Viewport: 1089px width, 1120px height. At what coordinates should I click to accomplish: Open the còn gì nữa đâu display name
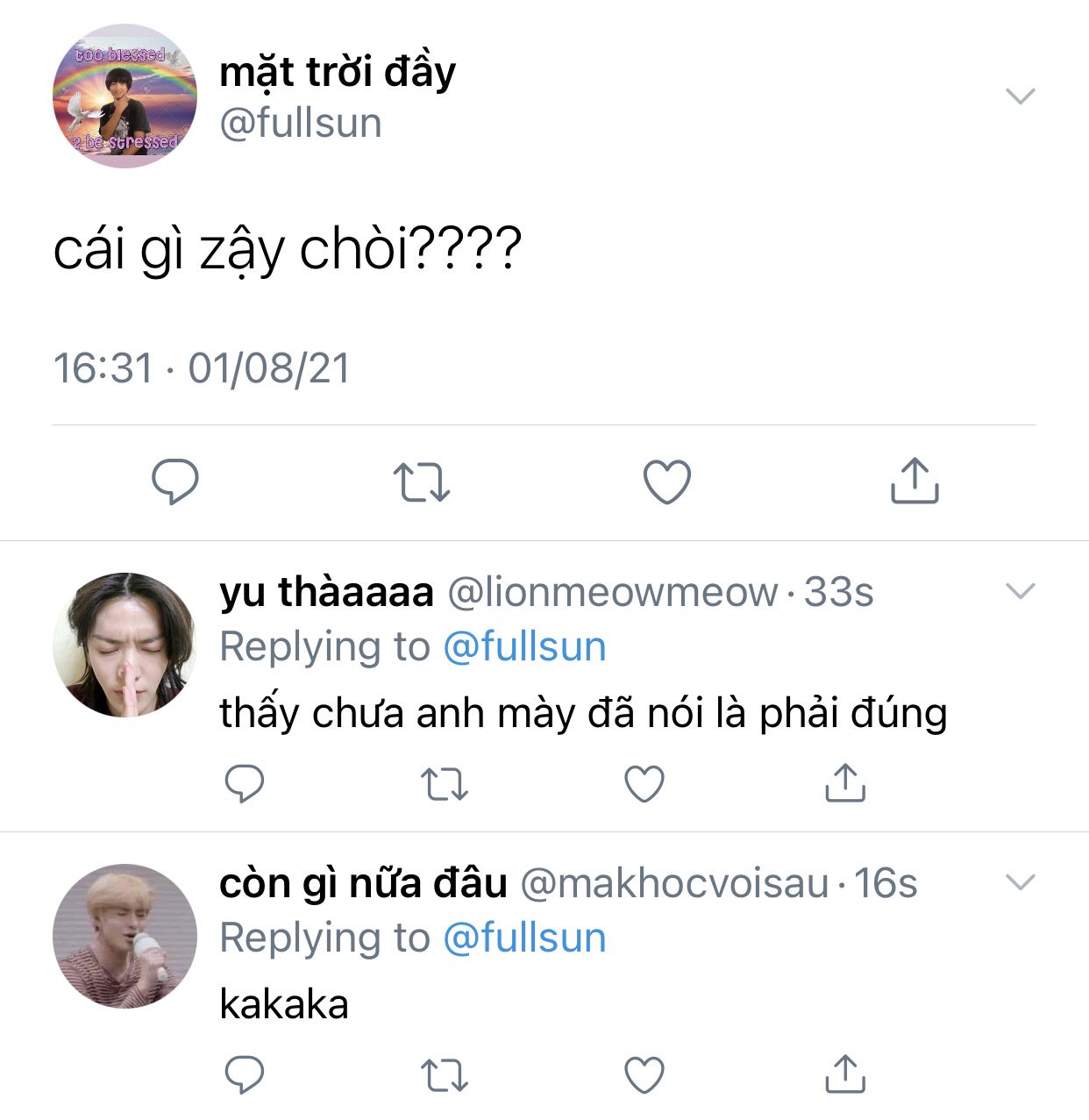point(363,883)
